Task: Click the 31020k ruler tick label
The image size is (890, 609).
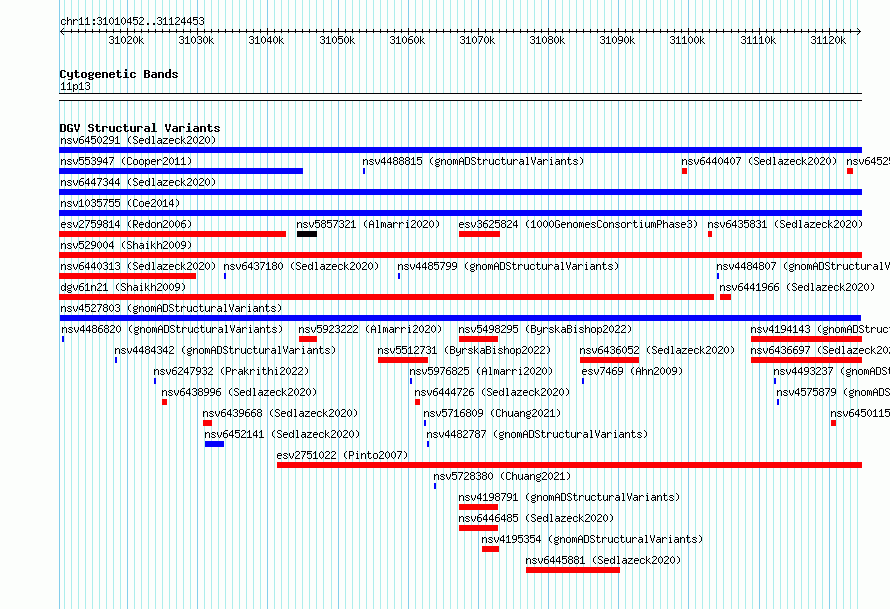Action: [x=126, y=40]
